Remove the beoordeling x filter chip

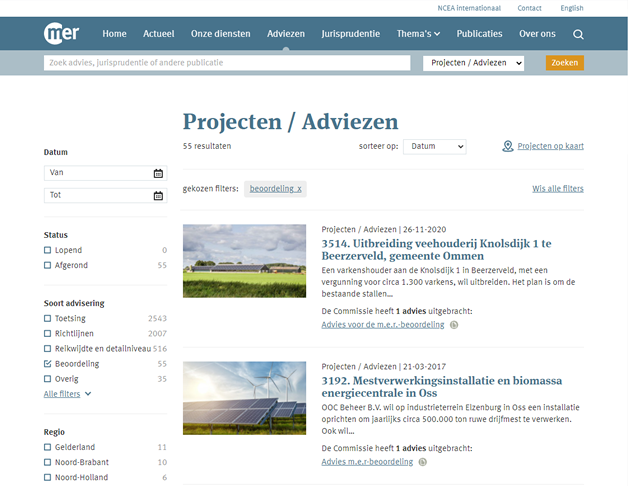click(276, 189)
